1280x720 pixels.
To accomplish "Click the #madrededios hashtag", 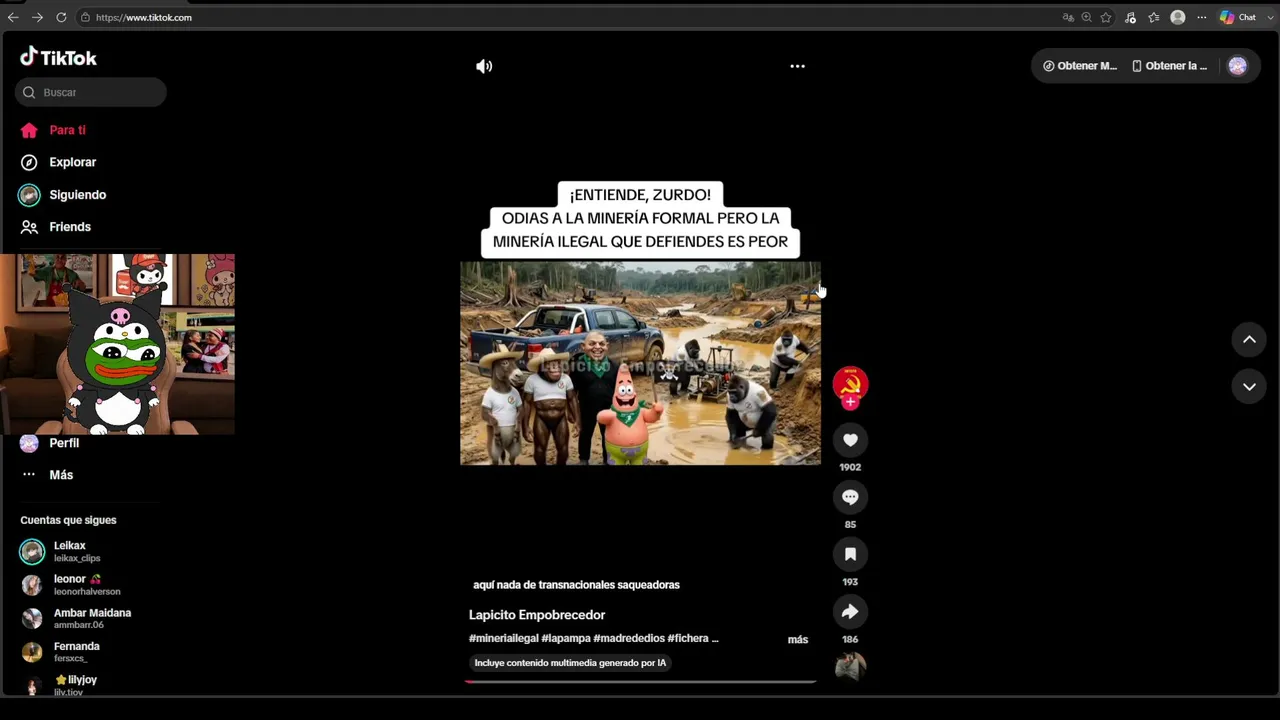I will pyautogui.click(x=629, y=639).
